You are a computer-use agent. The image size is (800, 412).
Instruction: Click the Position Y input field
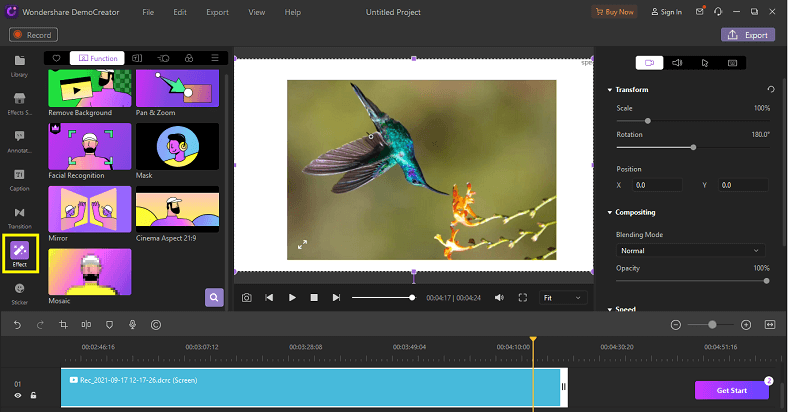click(743, 185)
